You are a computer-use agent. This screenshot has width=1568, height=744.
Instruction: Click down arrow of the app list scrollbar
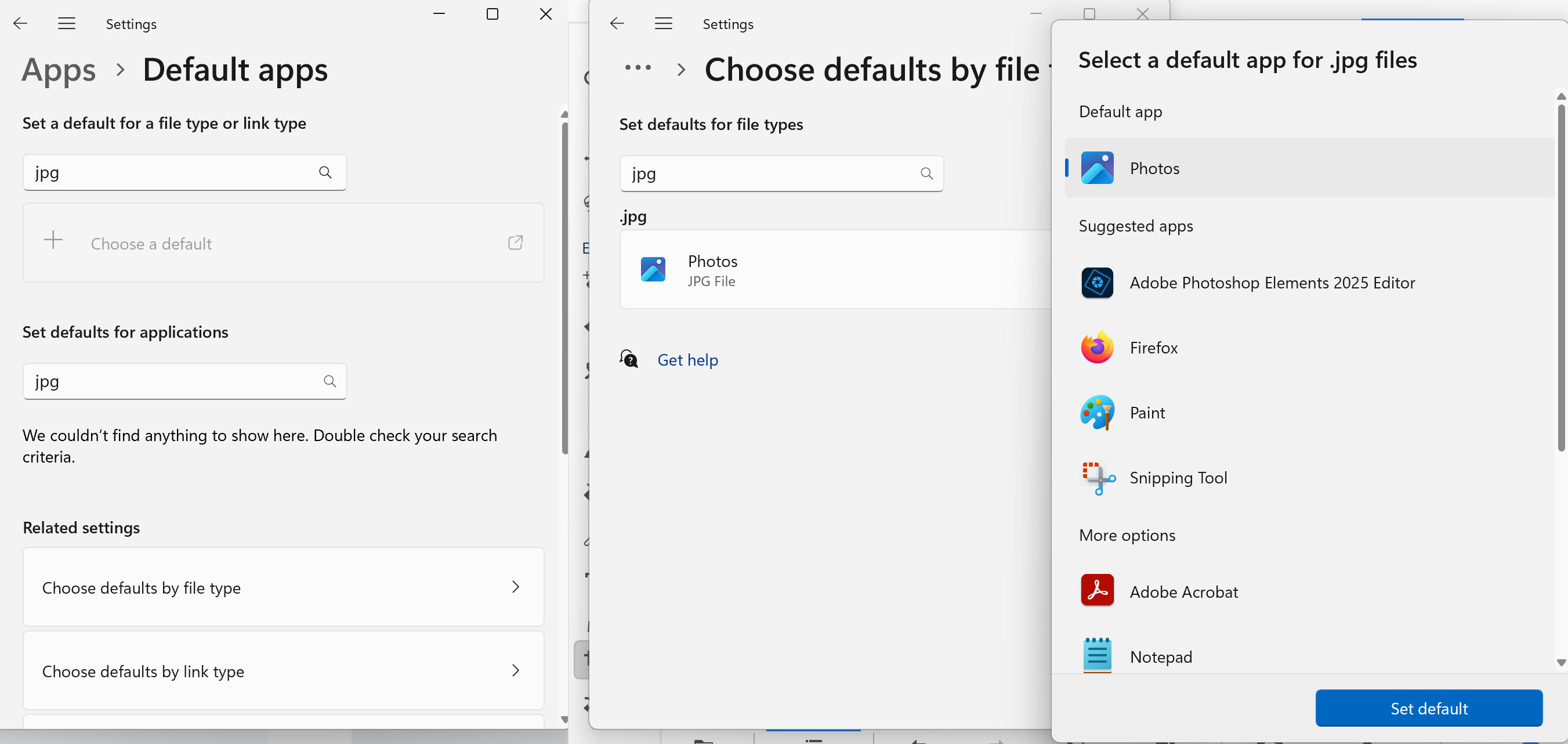click(1560, 662)
